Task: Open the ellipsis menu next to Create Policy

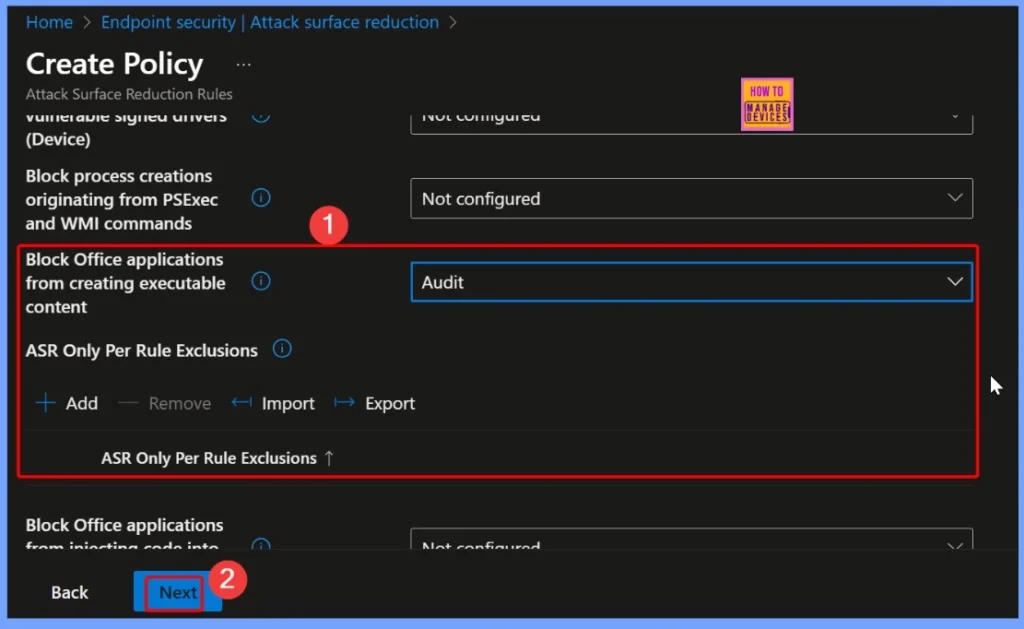Action: point(241,63)
